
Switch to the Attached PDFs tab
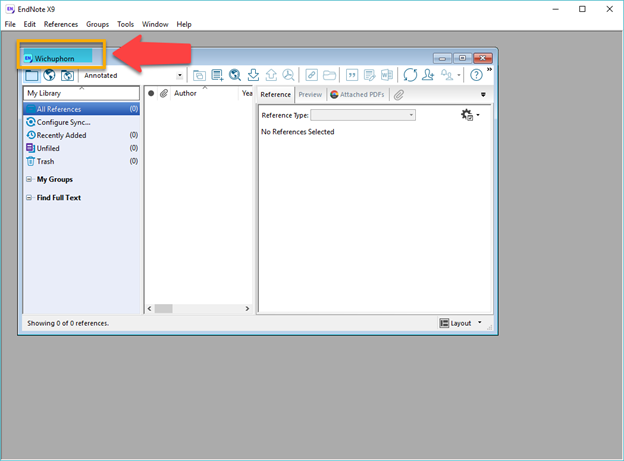358,95
